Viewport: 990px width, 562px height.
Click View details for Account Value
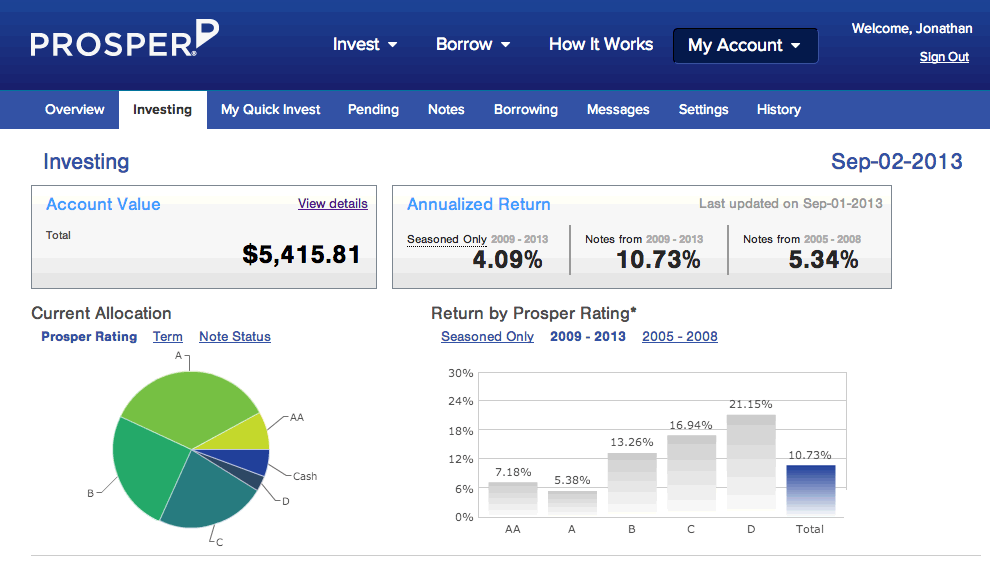pyautogui.click(x=333, y=203)
